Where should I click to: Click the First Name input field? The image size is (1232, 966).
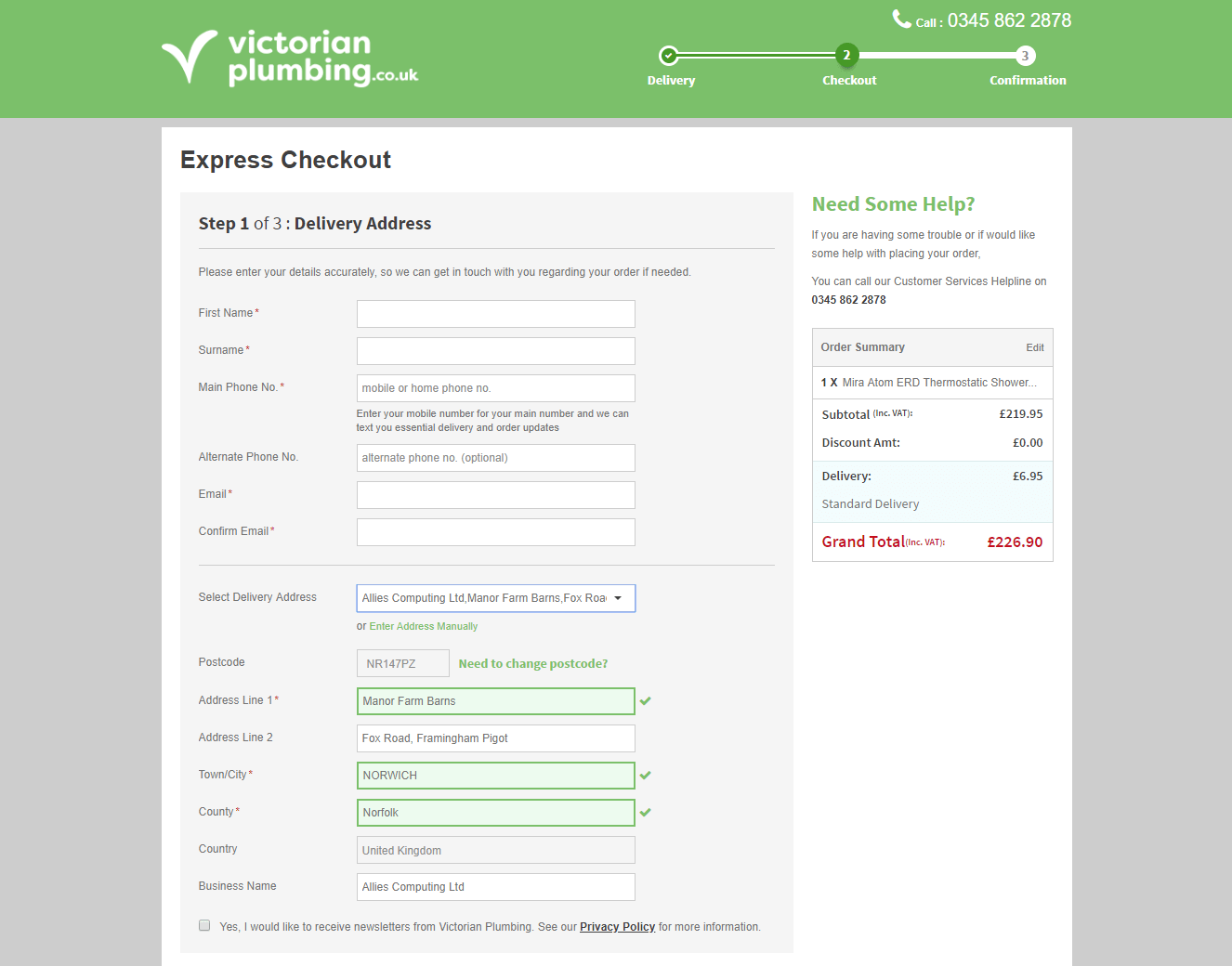(x=495, y=313)
